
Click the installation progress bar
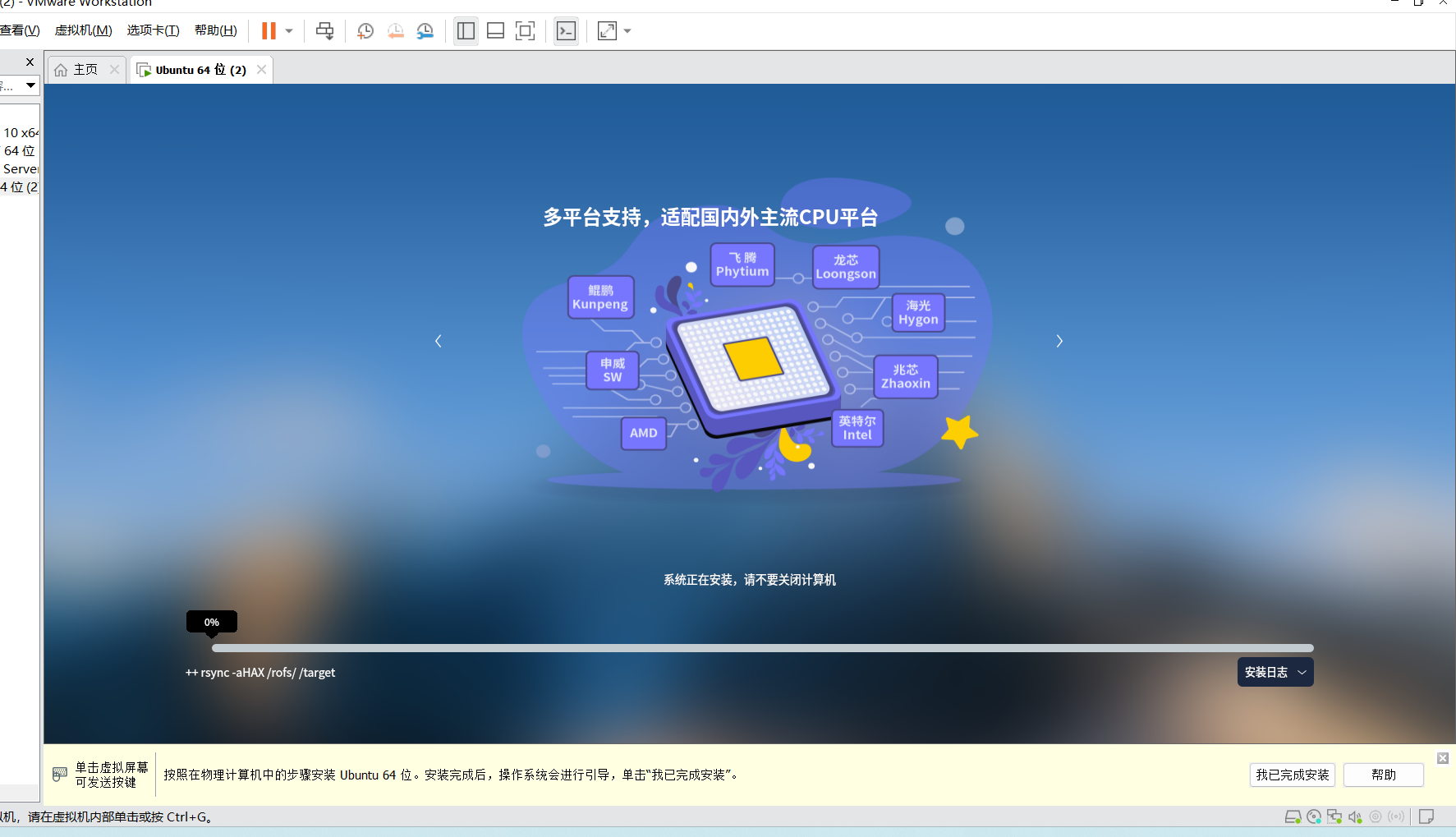(x=763, y=648)
